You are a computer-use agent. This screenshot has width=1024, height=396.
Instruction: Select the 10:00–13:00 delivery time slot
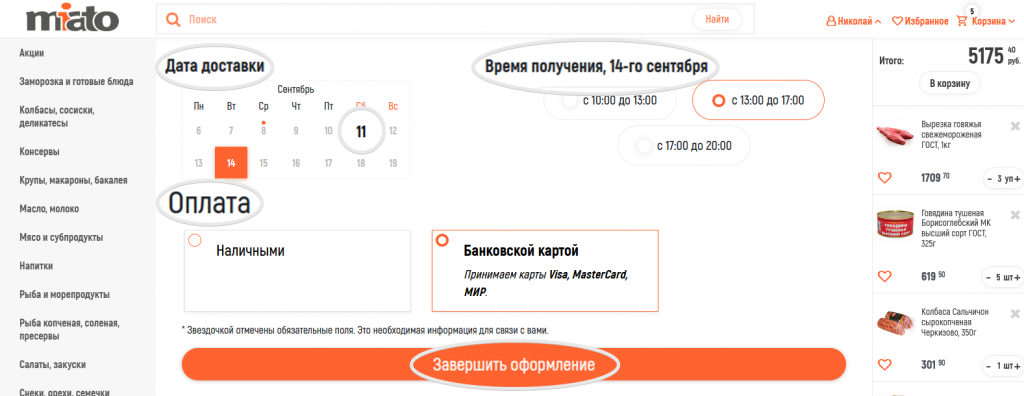(610, 101)
